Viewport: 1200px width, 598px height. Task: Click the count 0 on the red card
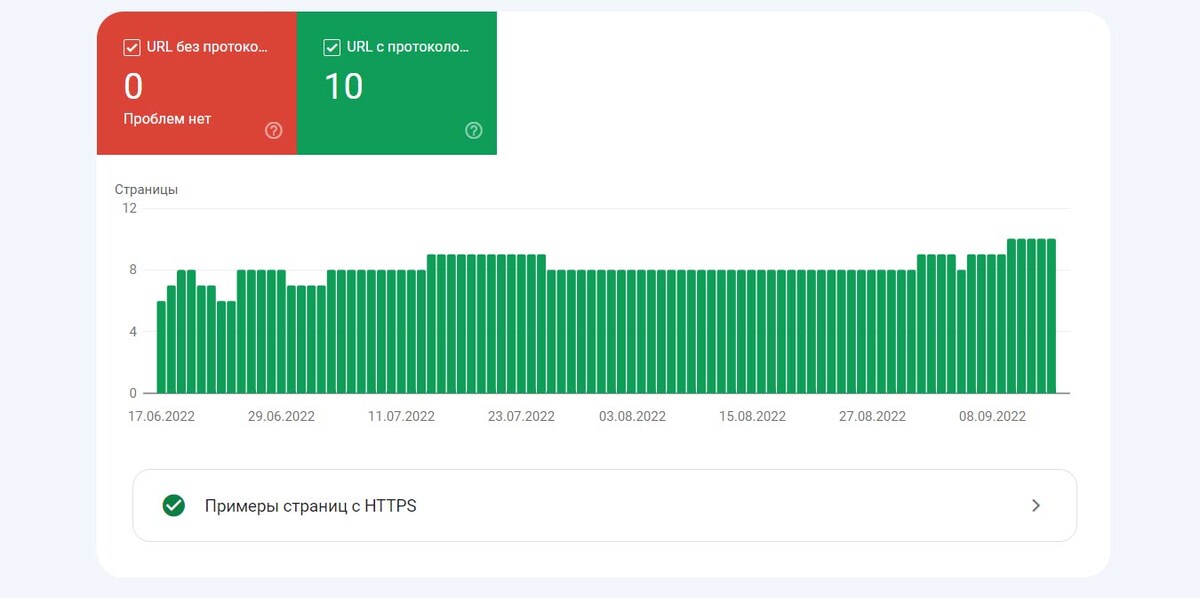point(133,86)
